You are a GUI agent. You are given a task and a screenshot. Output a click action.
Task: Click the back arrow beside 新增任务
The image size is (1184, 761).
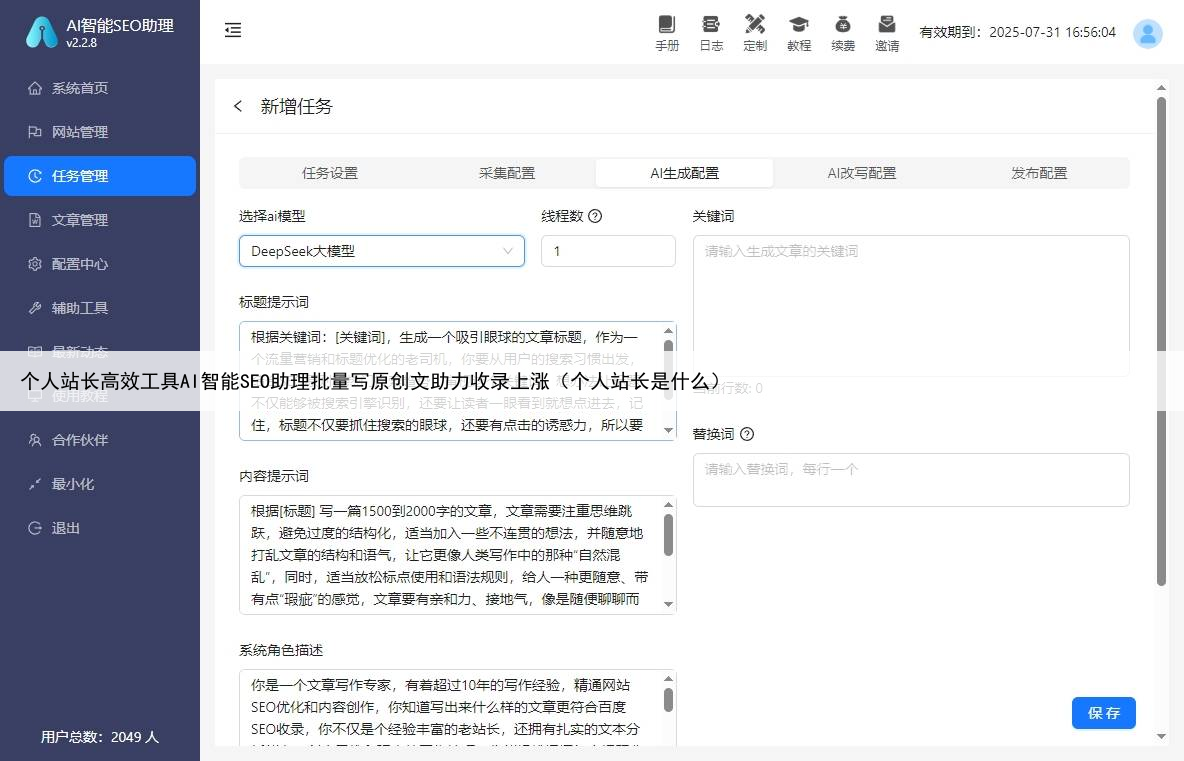click(x=238, y=106)
